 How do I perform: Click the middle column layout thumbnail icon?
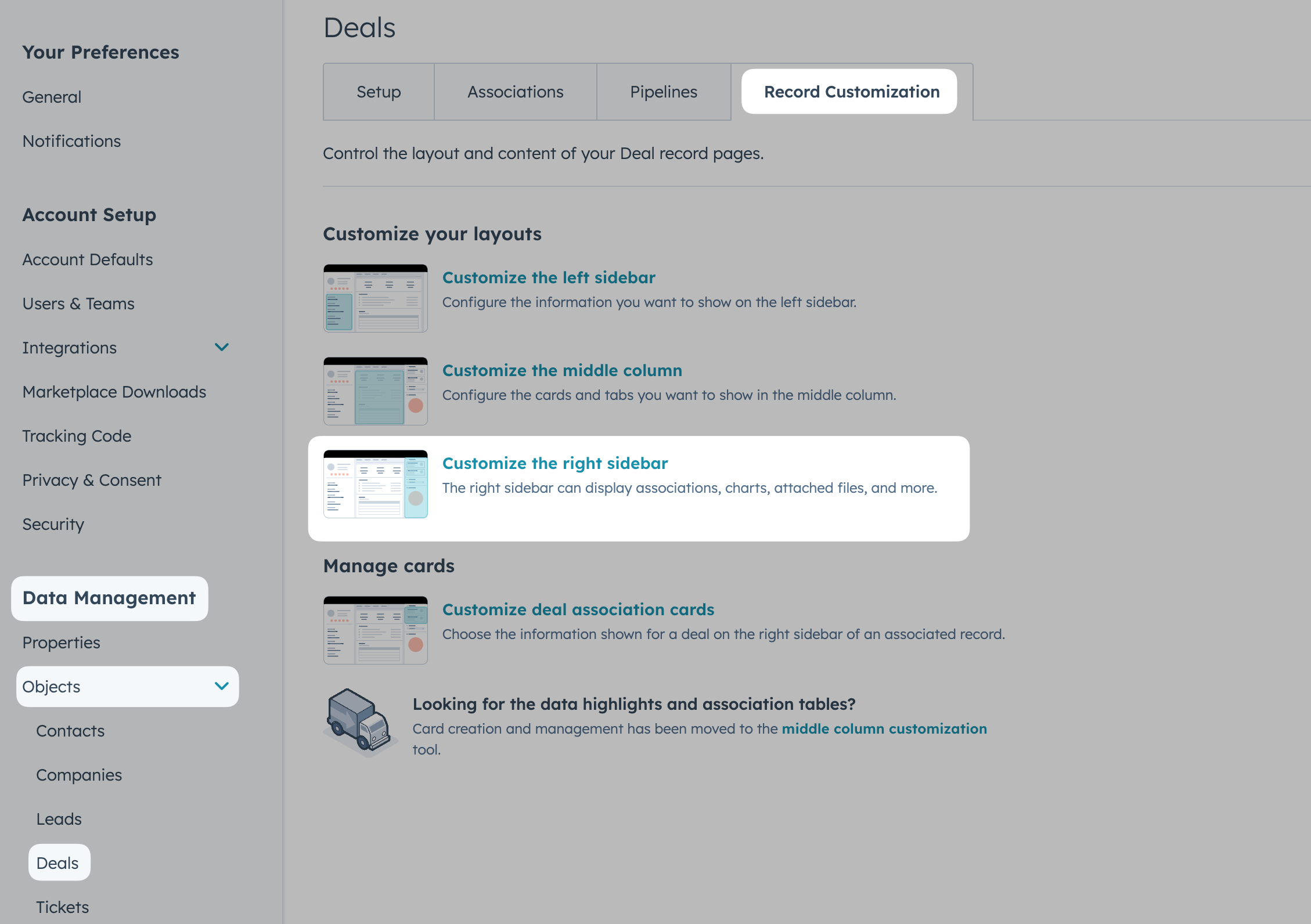pyautogui.click(x=375, y=391)
